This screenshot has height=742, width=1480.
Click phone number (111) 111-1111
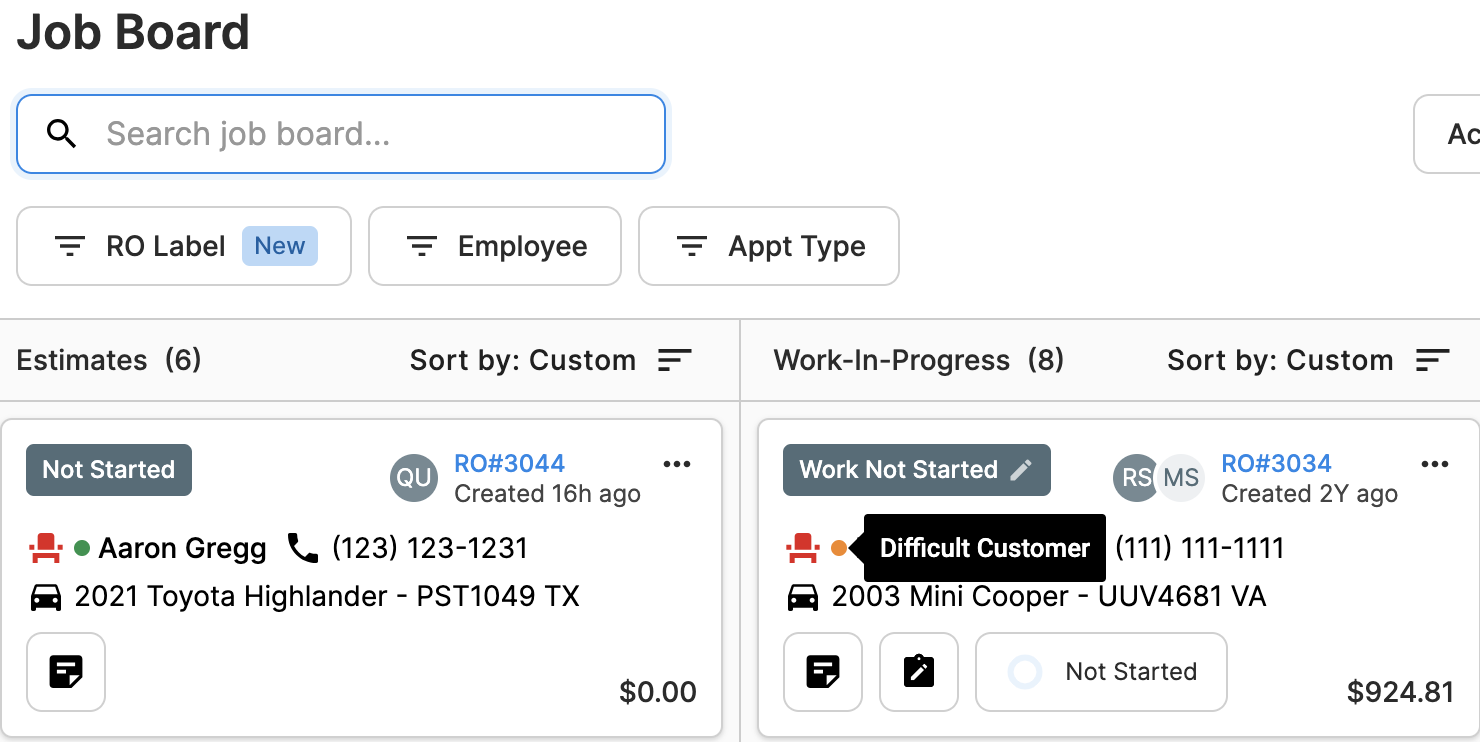click(1200, 548)
